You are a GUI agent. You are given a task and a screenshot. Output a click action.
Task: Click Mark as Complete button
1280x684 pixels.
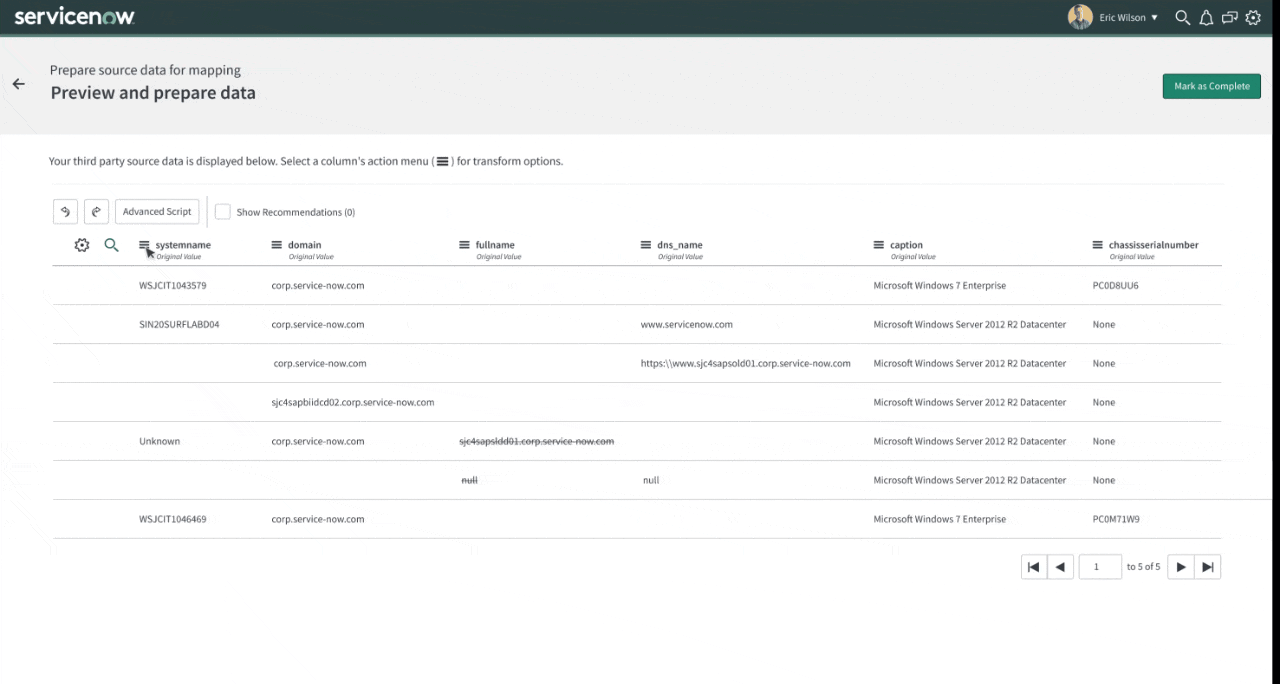[1211, 86]
